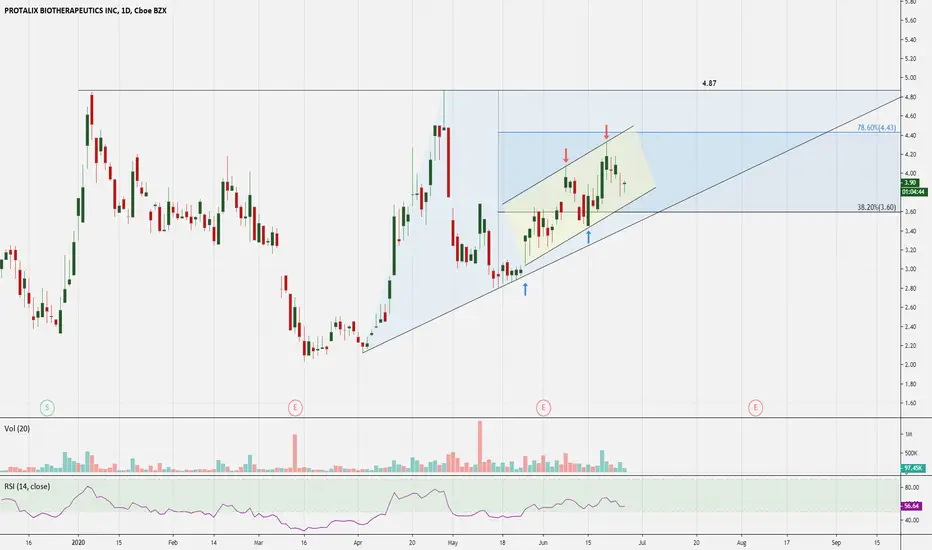Click the 18 date label after May
Screen dimensions: 932x550
(502, 542)
